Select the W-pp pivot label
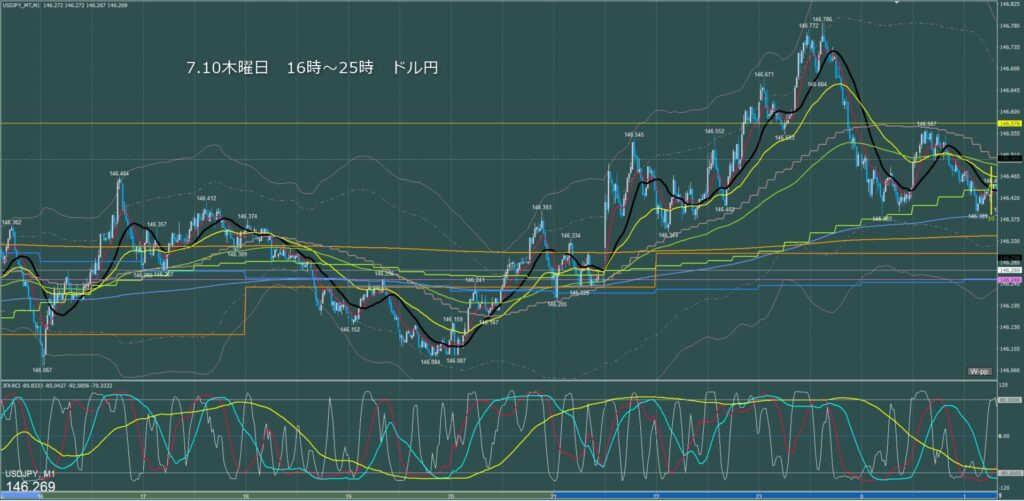1024x501 pixels. pyautogui.click(x=980, y=371)
